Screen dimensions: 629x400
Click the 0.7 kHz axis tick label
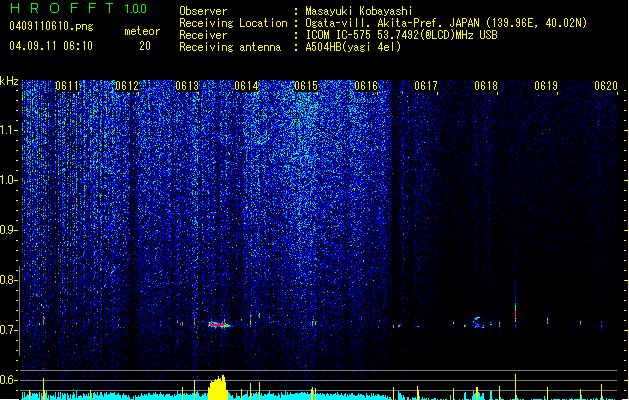pos(9,330)
